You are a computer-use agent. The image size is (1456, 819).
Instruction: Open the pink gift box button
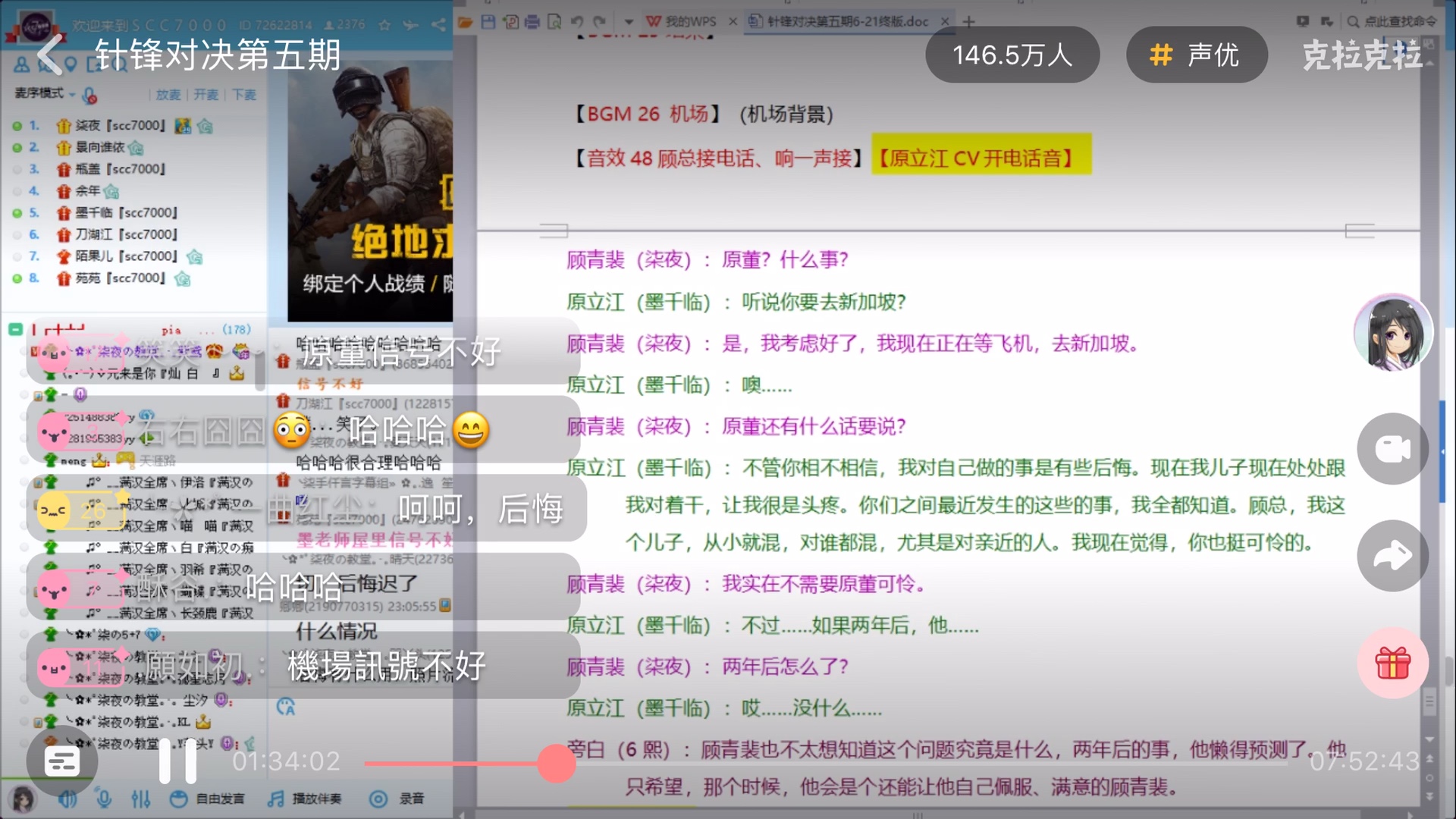coord(1393,663)
